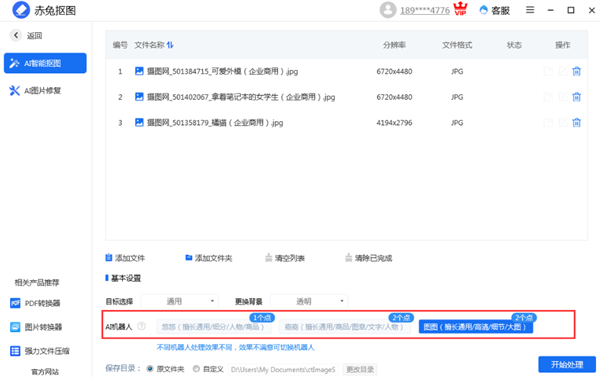Switch to AI图片修复 in sidebar
The width and height of the screenshot is (600, 378).
pyautogui.click(x=35, y=91)
